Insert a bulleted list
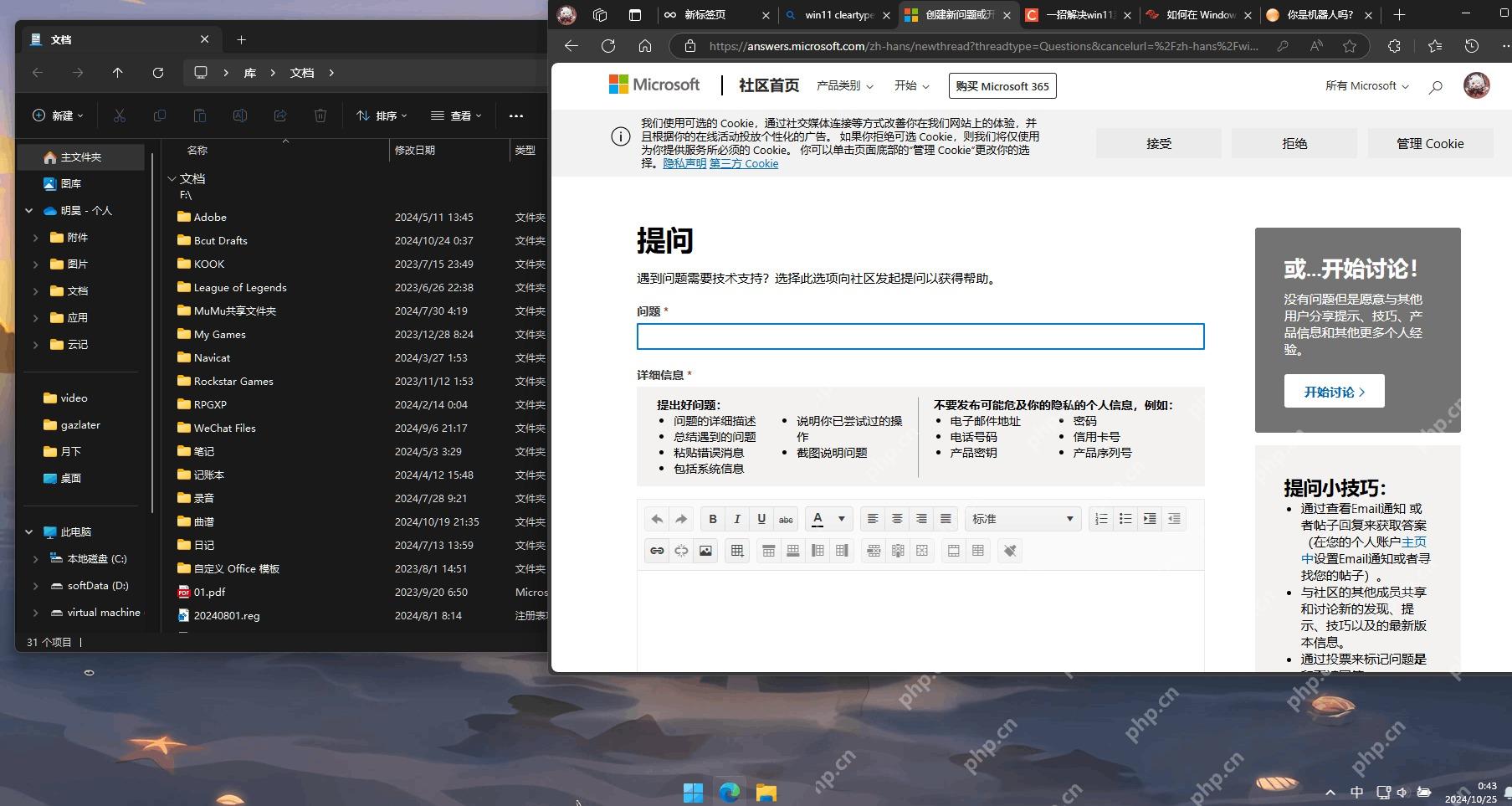The image size is (1512, 806). click(x=1125, y=519)
